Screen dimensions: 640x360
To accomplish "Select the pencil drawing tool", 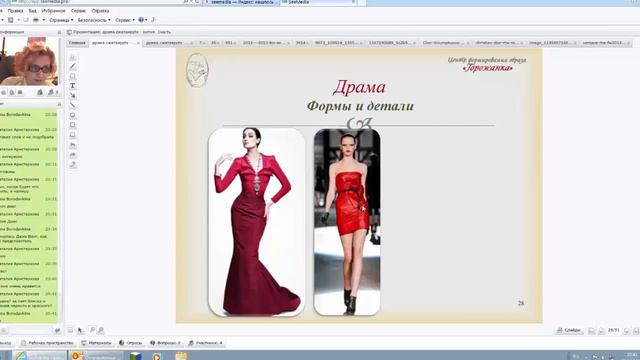I will [73, 67].
